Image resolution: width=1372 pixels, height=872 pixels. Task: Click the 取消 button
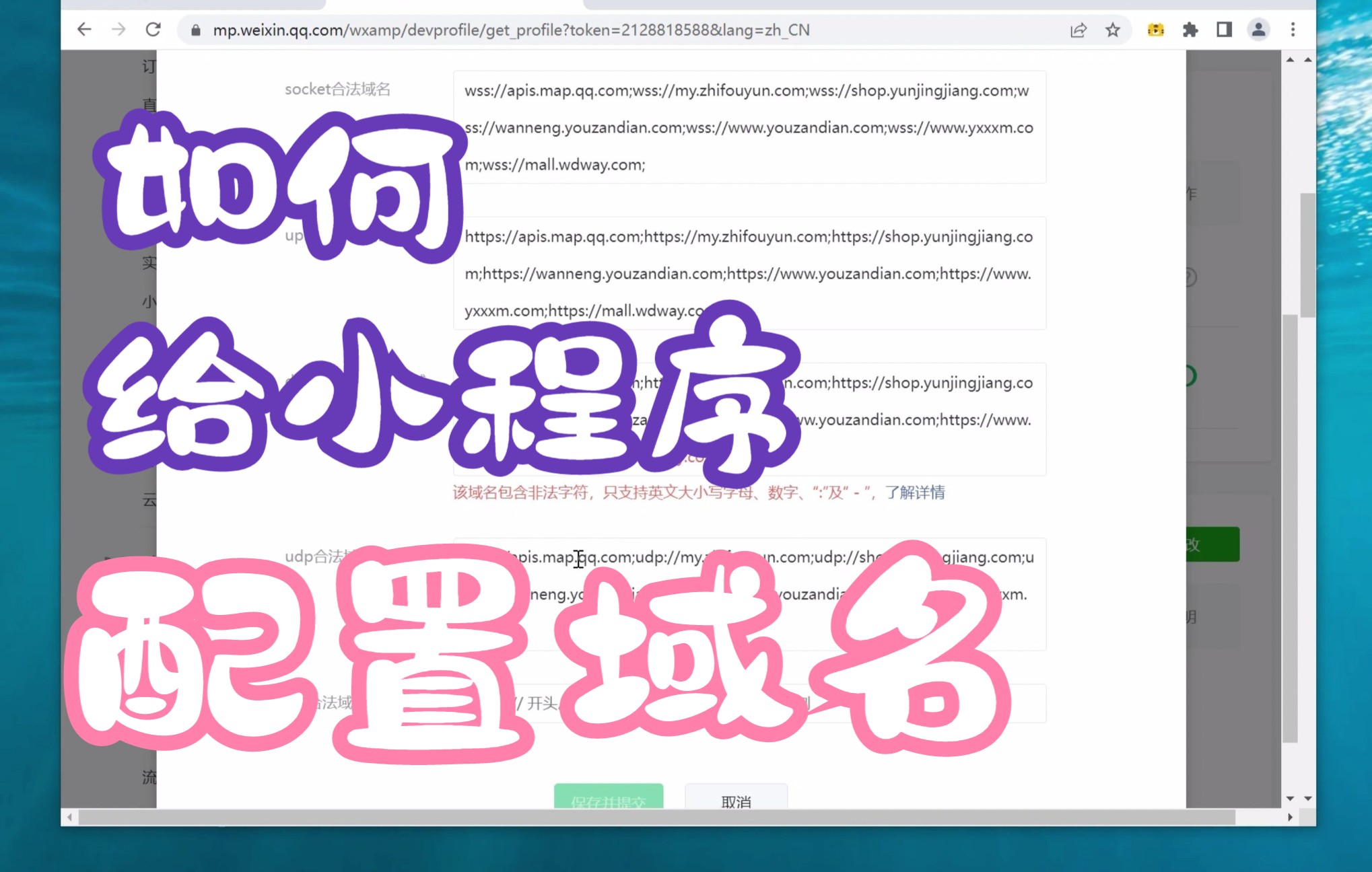click(736, 797)
